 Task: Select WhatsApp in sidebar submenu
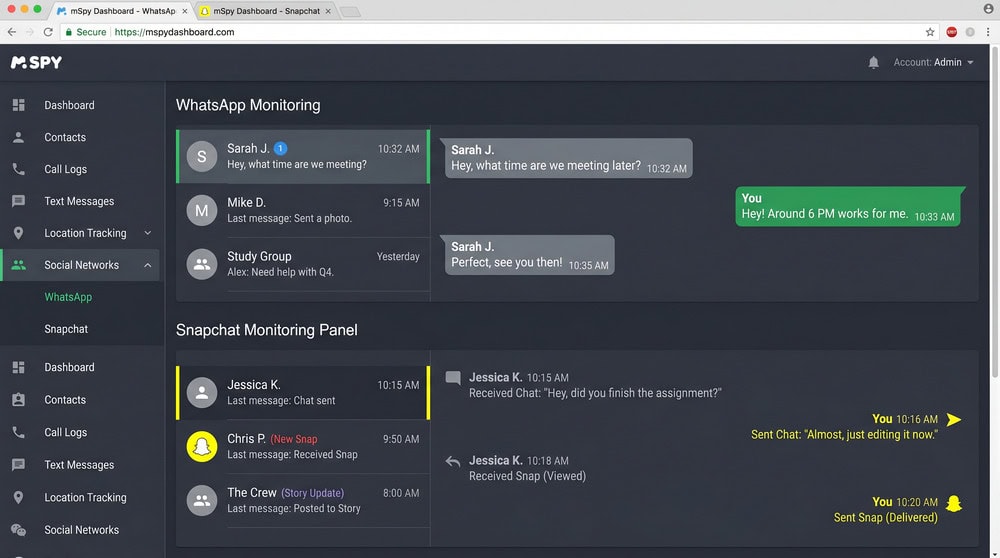68,297
